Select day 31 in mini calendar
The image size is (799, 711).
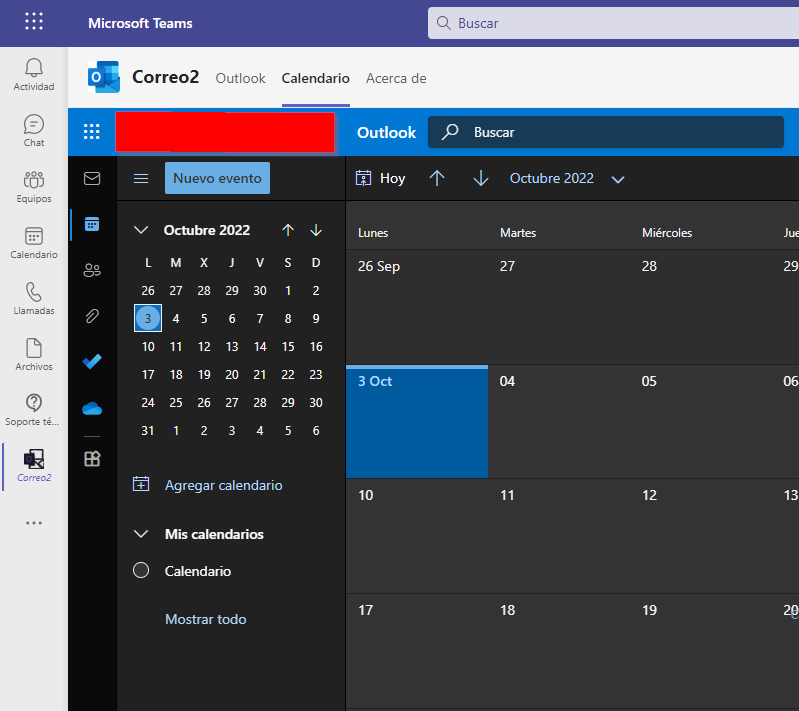pos(148,431)
